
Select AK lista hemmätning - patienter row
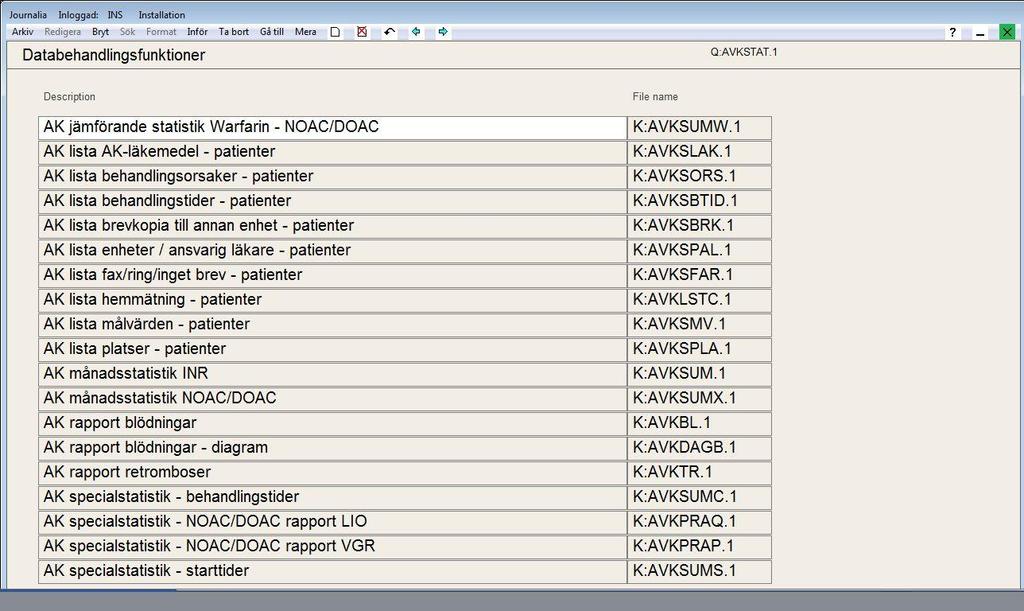coord(332,300)
